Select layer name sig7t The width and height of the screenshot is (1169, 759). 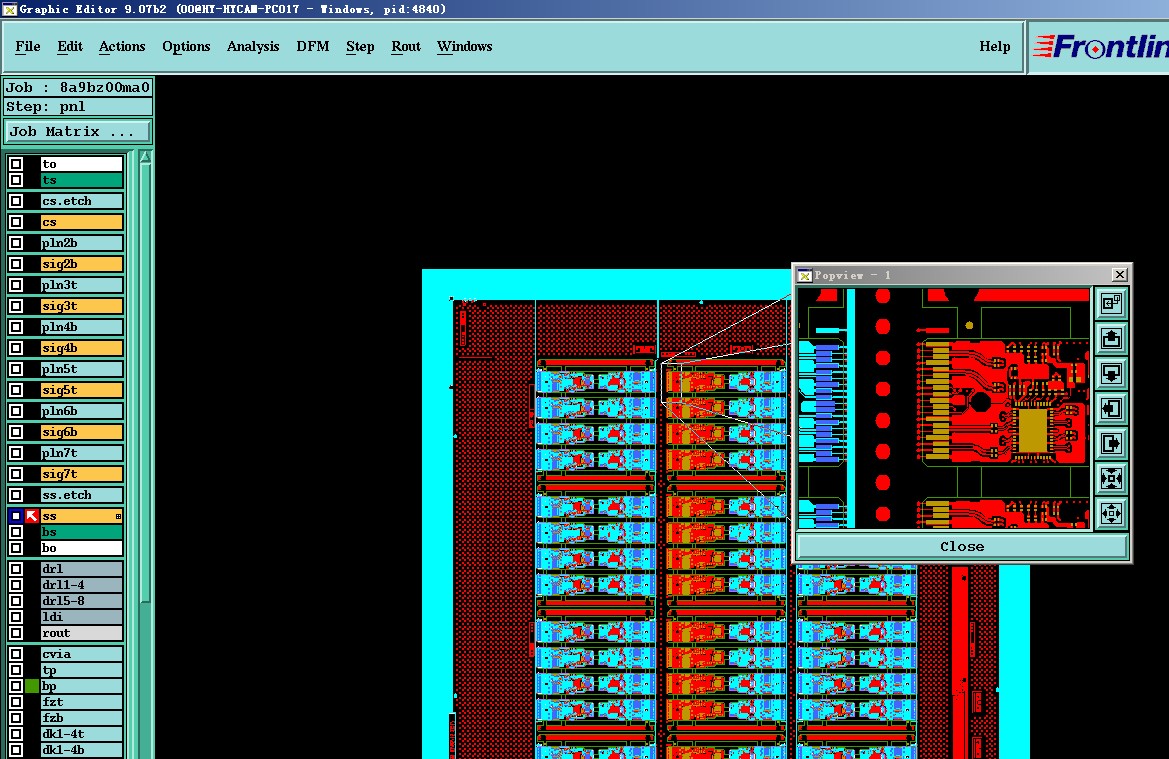pos(81,474)
